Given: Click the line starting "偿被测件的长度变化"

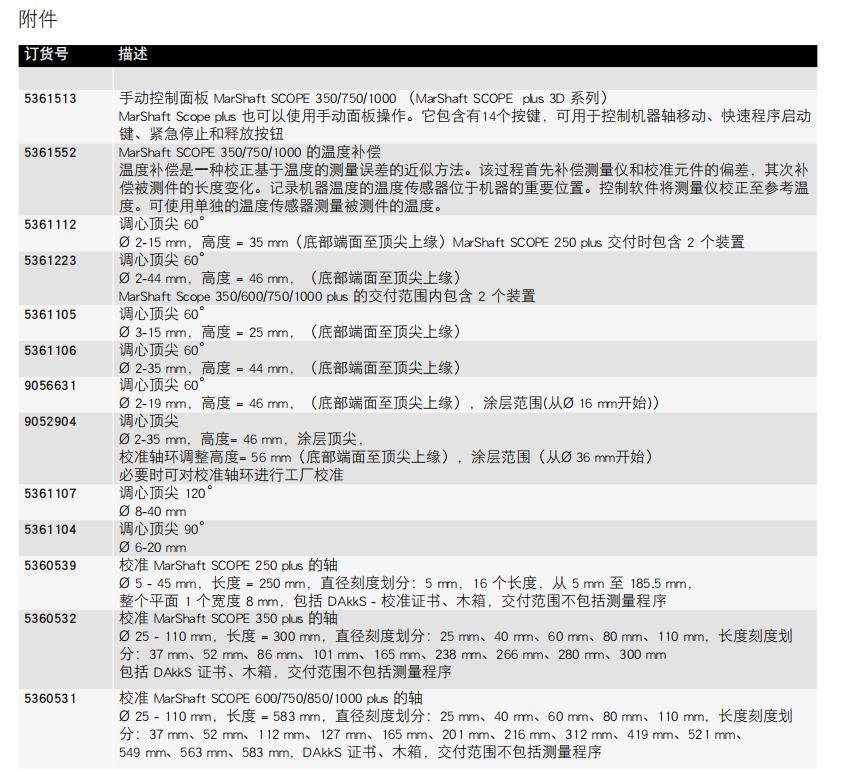Looking at the screenshot, I should [463, 188].
